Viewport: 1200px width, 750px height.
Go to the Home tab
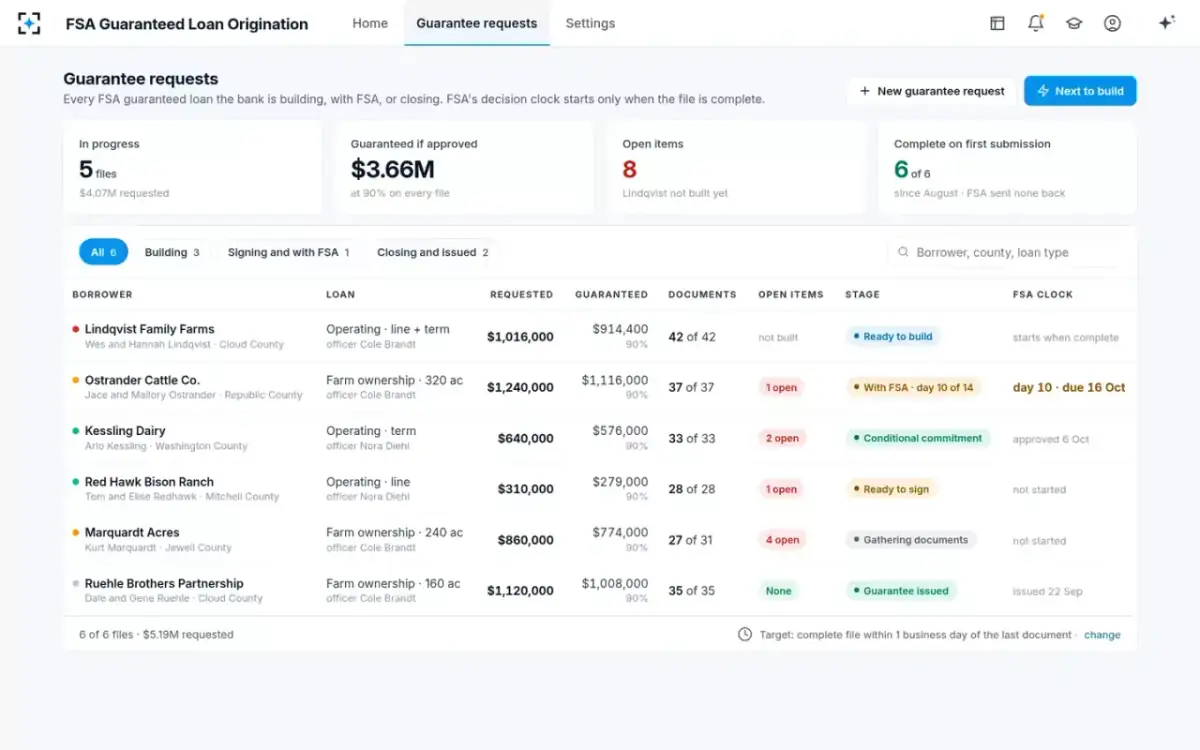tap(370, 23)
